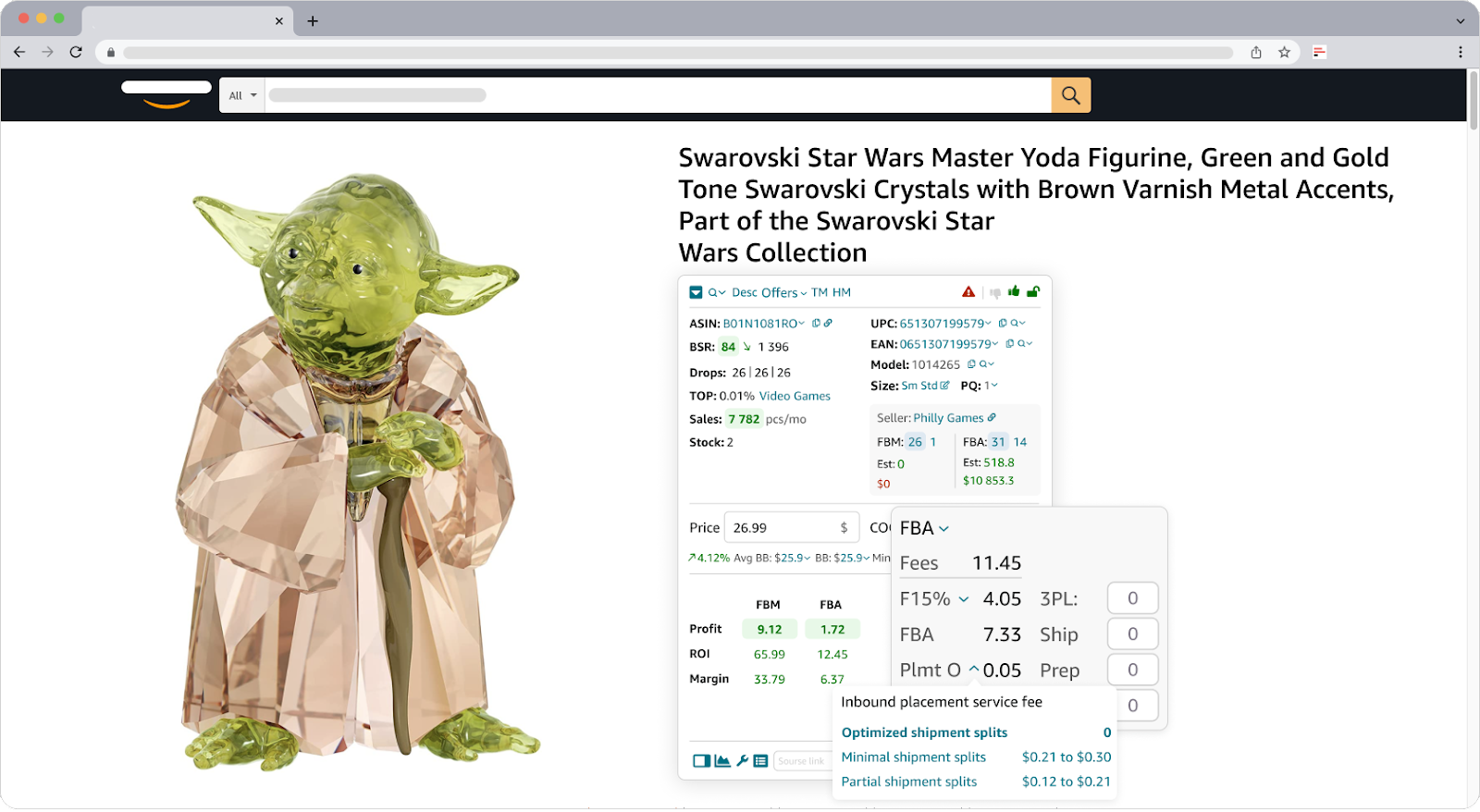
Task: Click the red warning triangle alert icon
Action: click(968, 292)
